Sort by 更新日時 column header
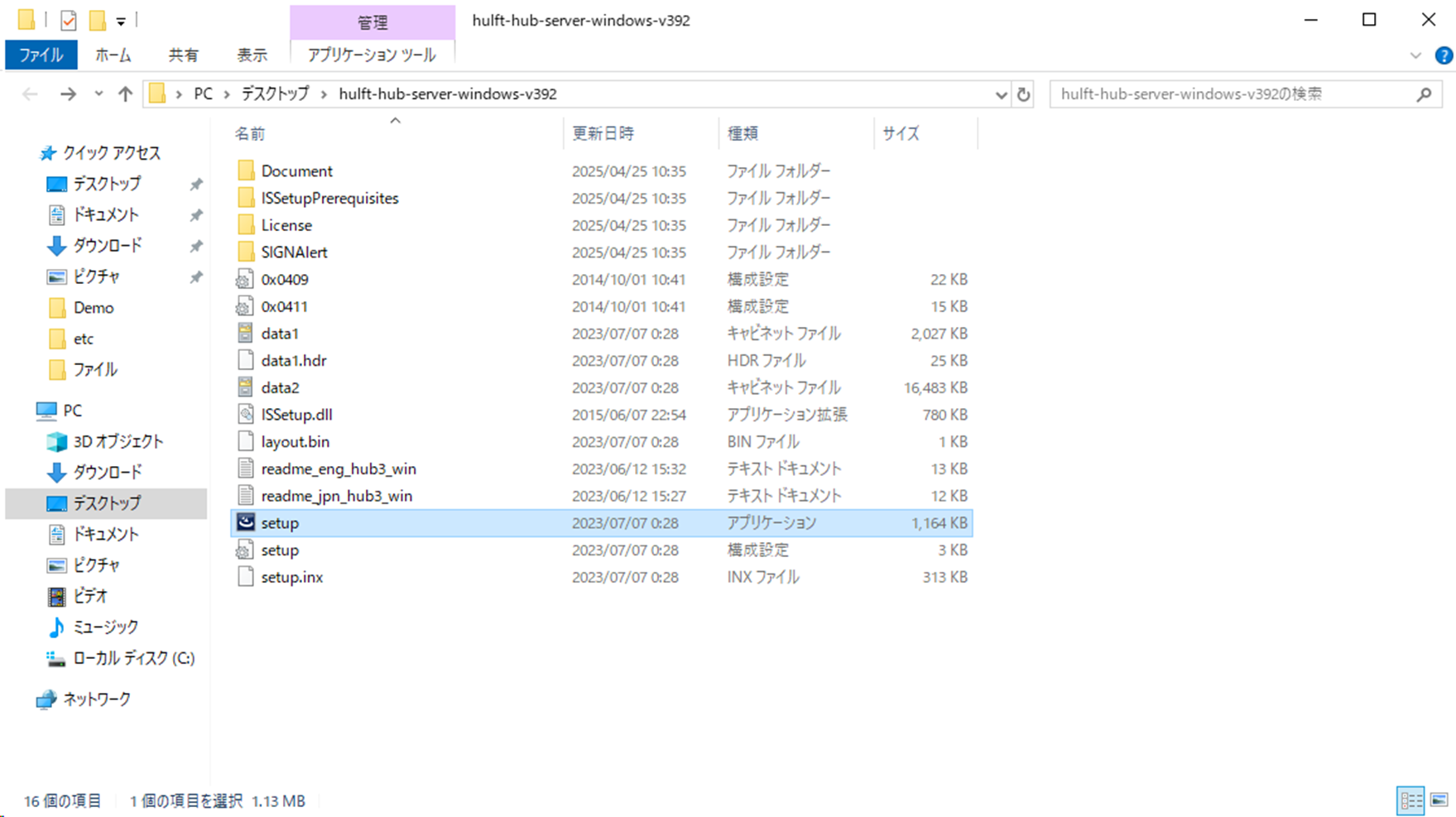Screen dimensions: 1456x817 pos(642,133)
